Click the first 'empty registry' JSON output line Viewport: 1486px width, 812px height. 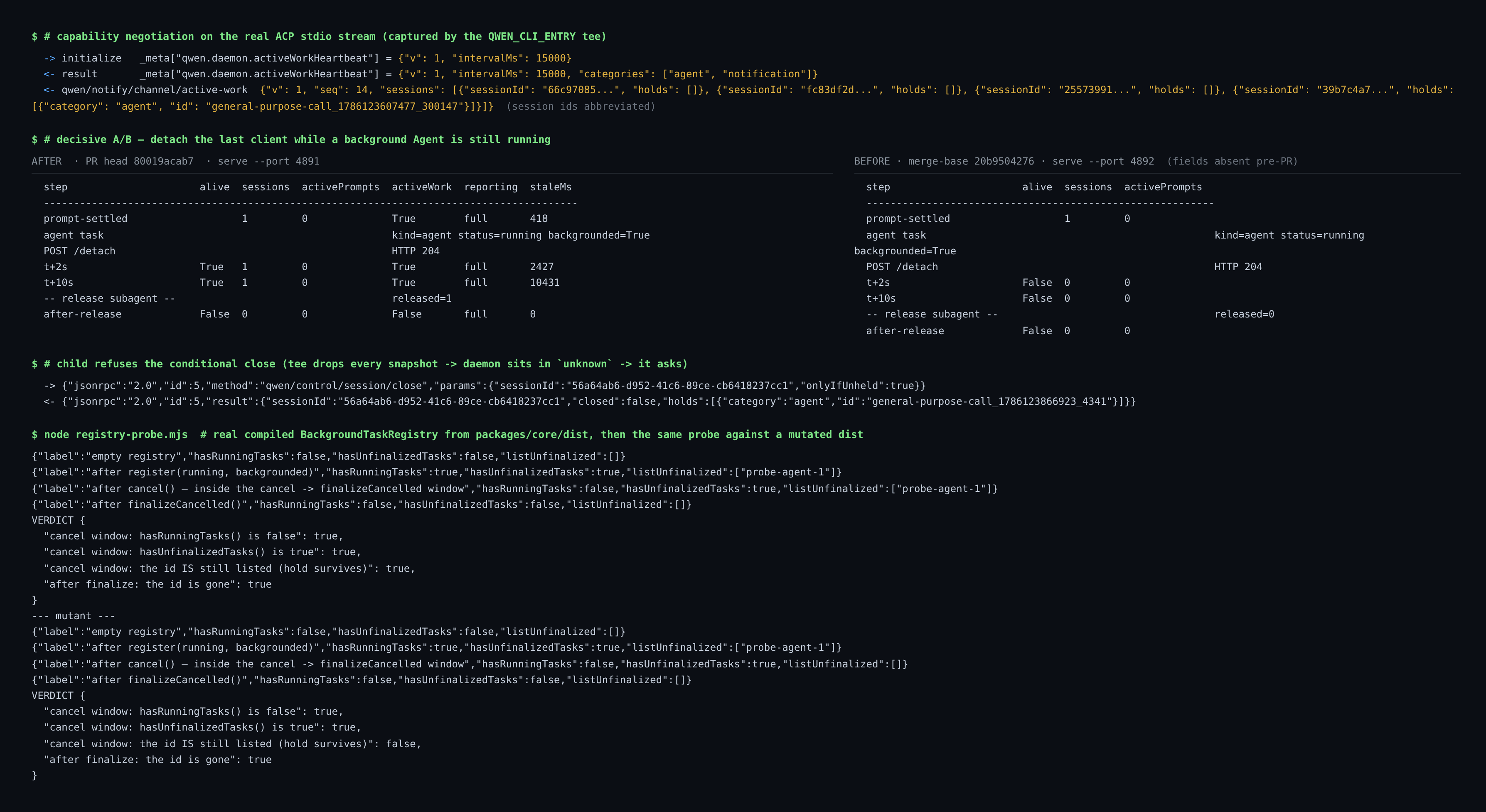click(329, 456)
